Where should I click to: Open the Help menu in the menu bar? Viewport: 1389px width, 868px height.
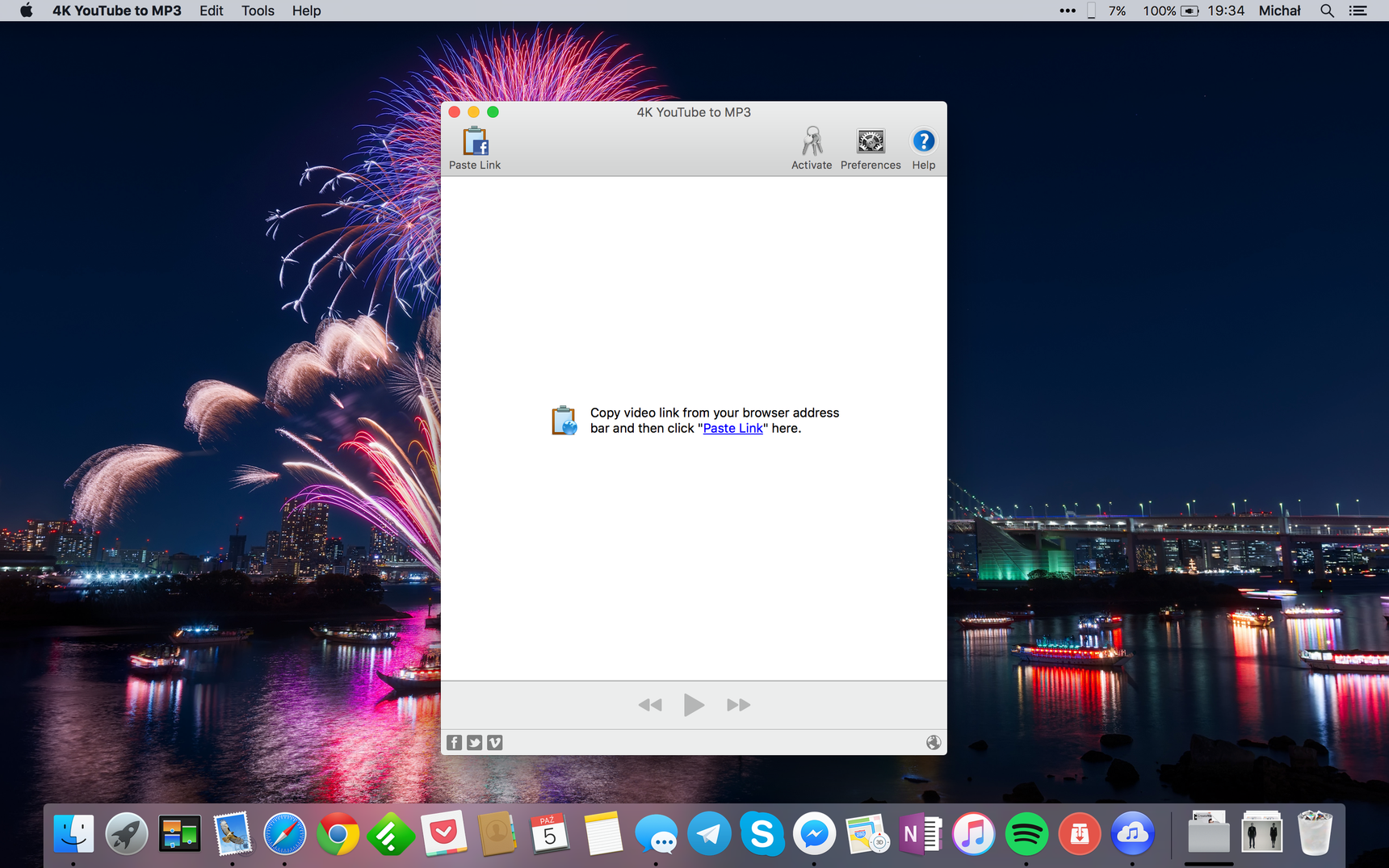pos(306,10)
